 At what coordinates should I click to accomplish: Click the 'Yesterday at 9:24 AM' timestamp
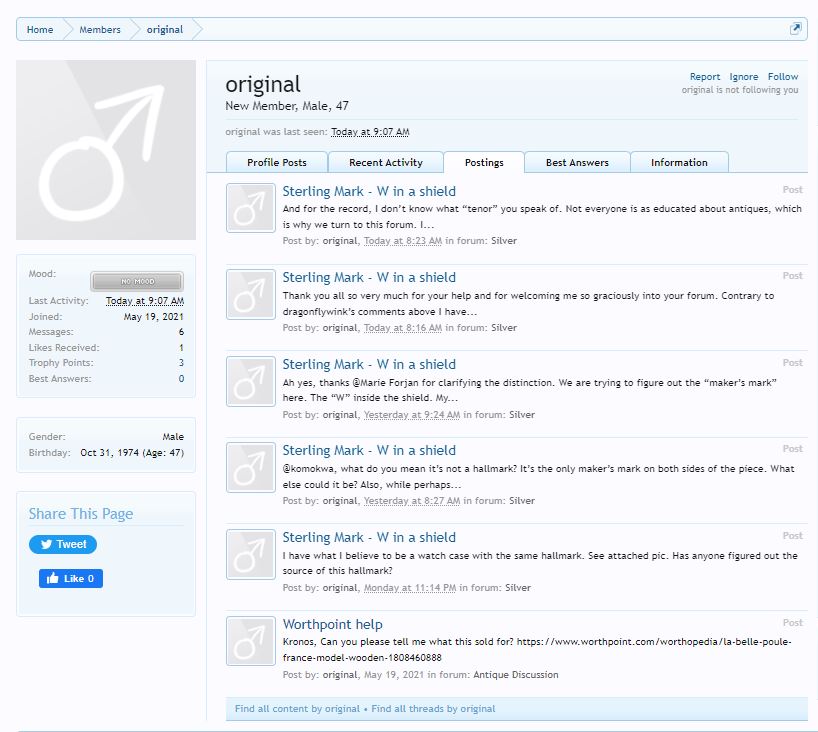[x=412, y=415]
